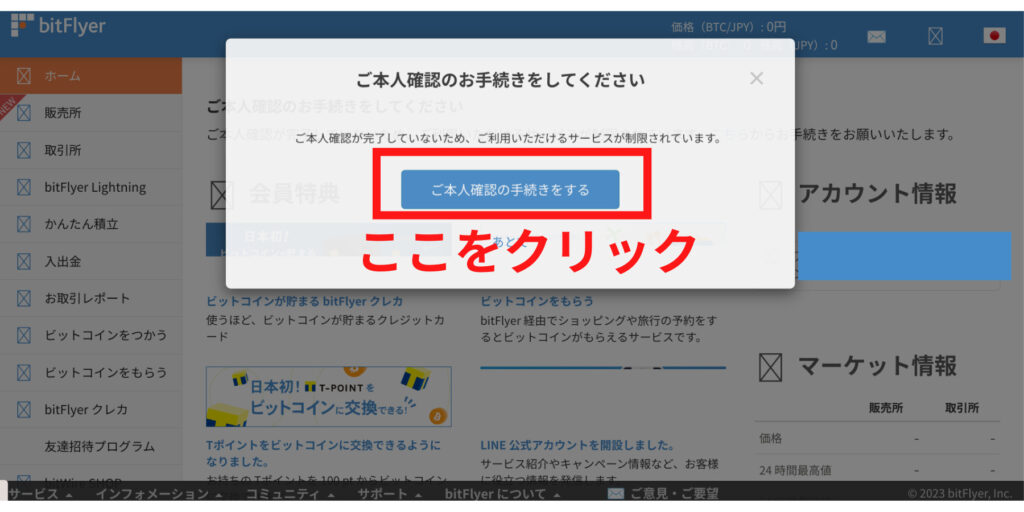Click the 24時間最高値 row label

tap(795, 470)
